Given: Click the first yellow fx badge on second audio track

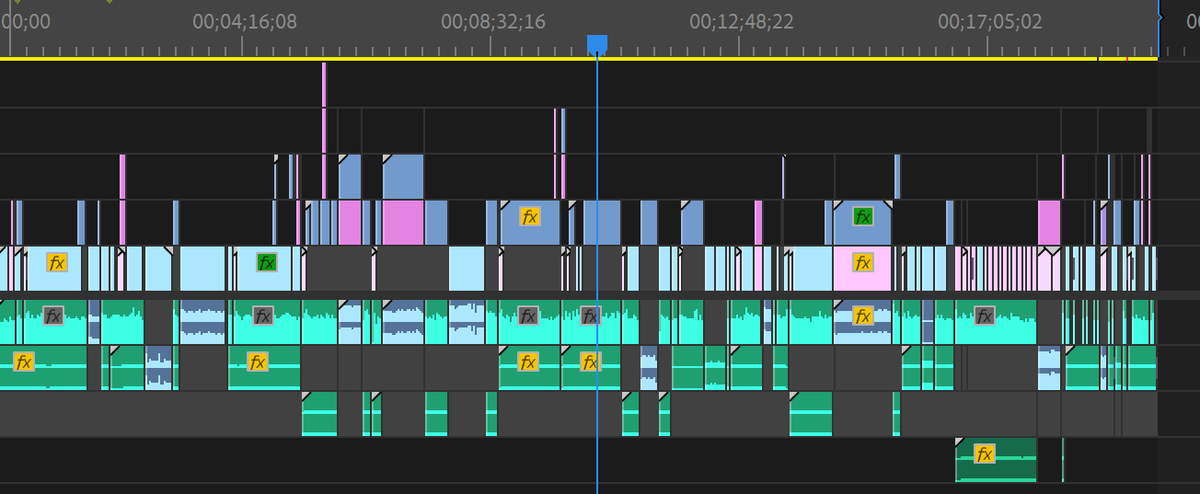Looking at the screenshot, I should [x=24, y=361].
